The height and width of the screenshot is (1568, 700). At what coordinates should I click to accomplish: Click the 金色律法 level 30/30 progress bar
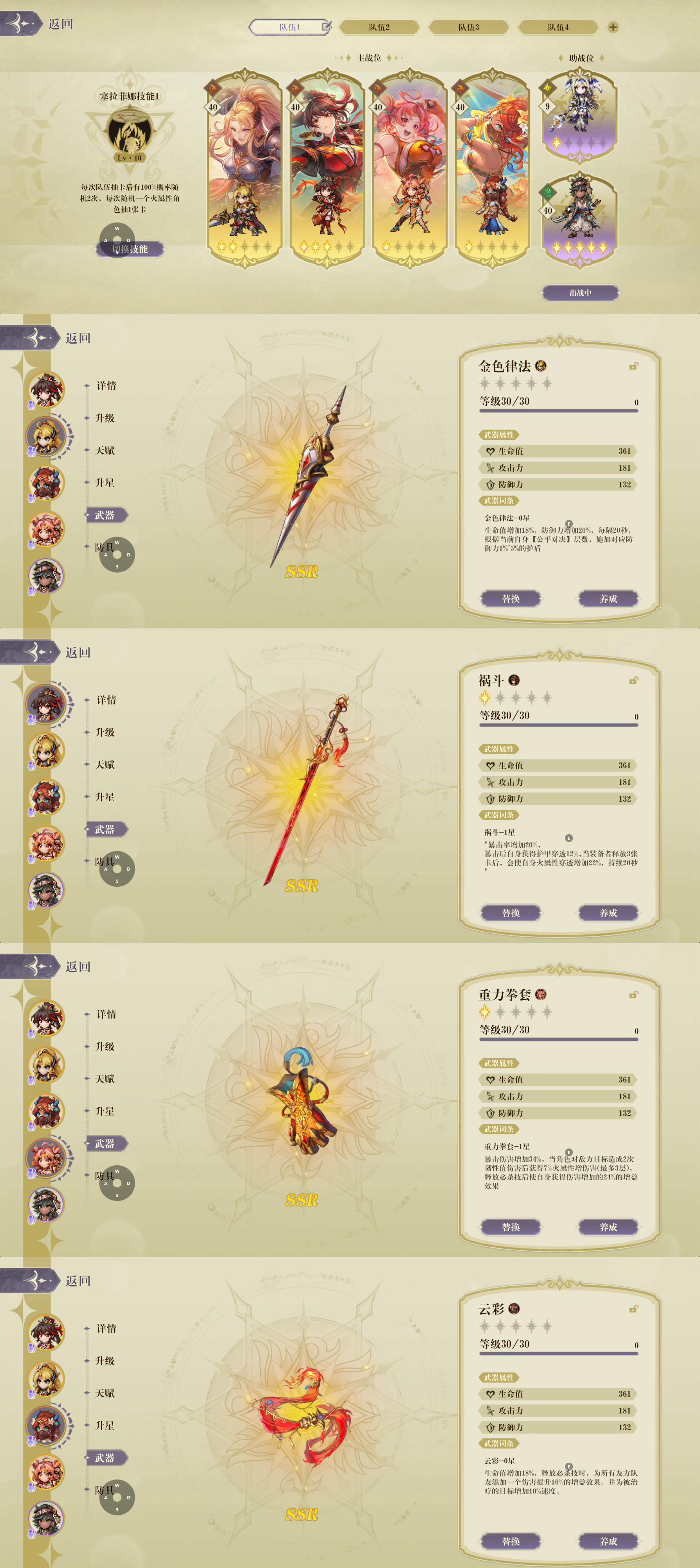tap(558, 411)
